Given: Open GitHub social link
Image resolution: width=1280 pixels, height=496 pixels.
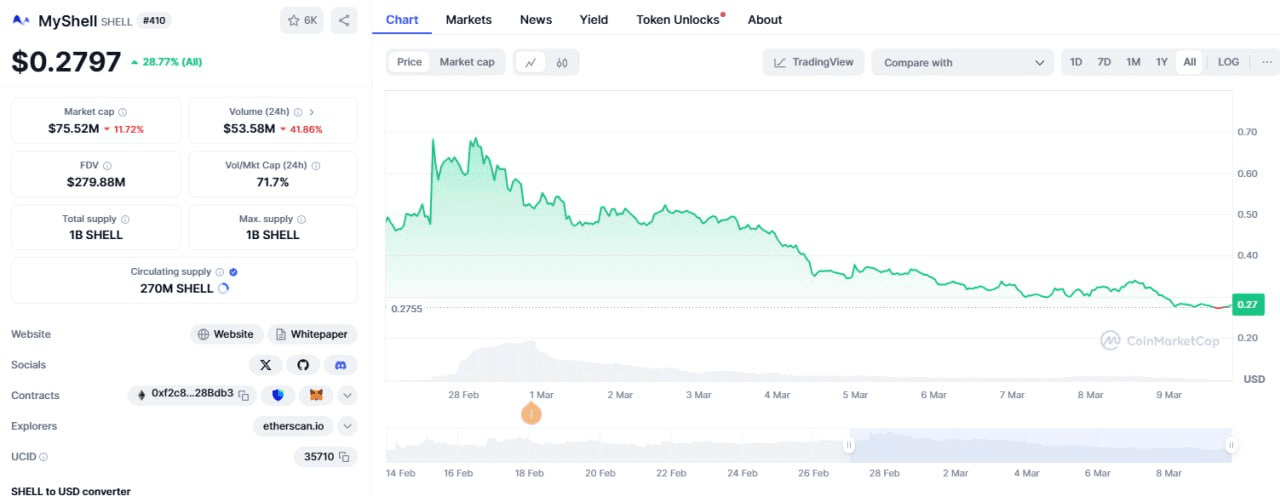Looking at the screenshot, I should (x=303, y=365).
